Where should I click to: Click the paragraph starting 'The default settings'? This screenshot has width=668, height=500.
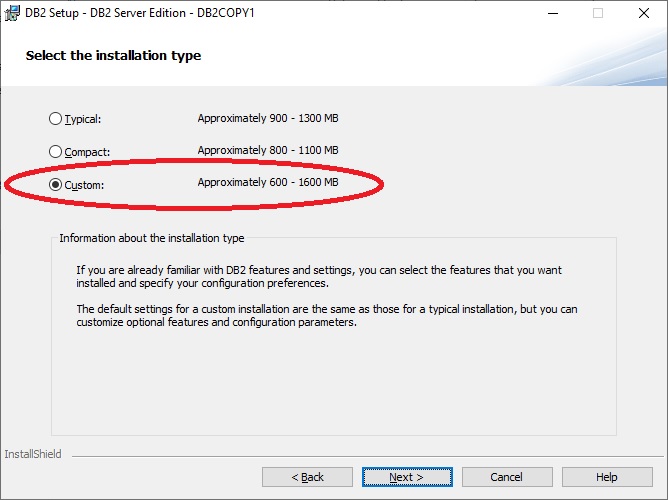pos(326,316)
